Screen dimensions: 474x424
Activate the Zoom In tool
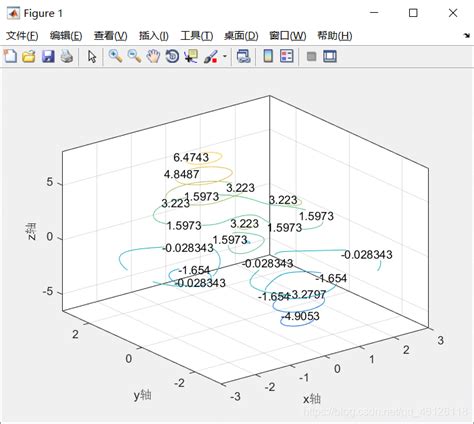[115, 56]
